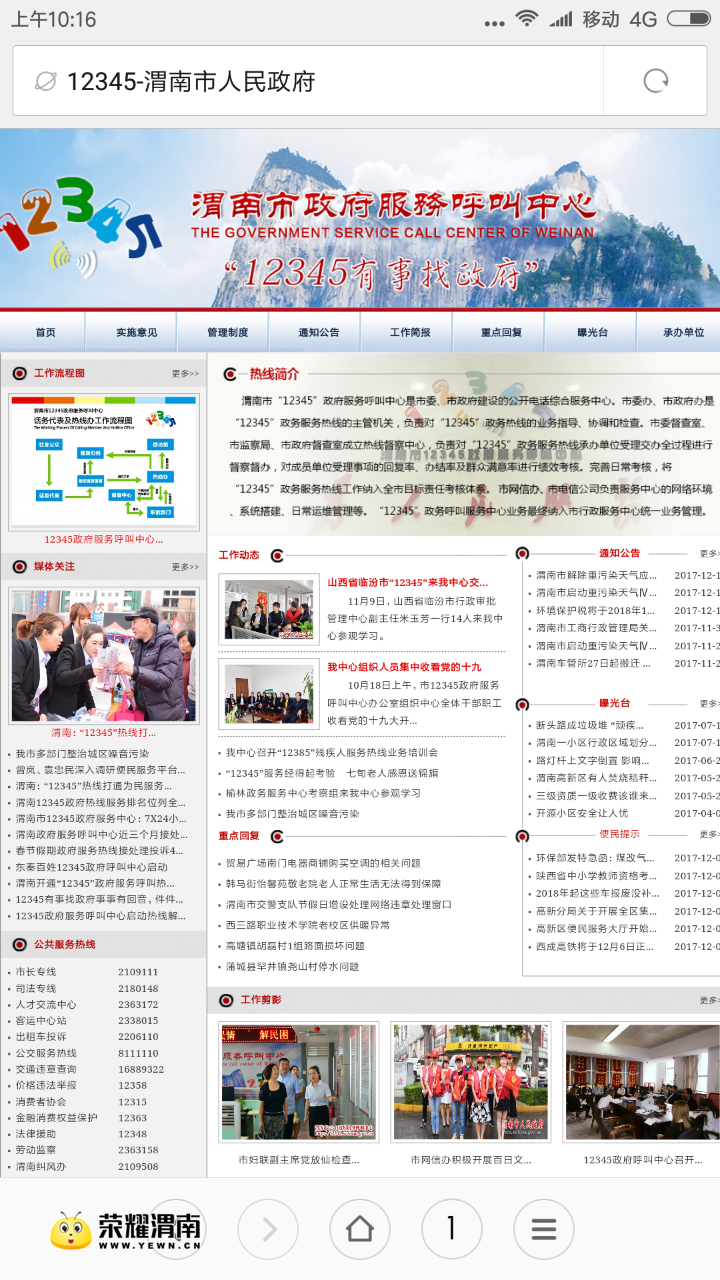Open the browser menu hamburger icon

[543, 1229]
